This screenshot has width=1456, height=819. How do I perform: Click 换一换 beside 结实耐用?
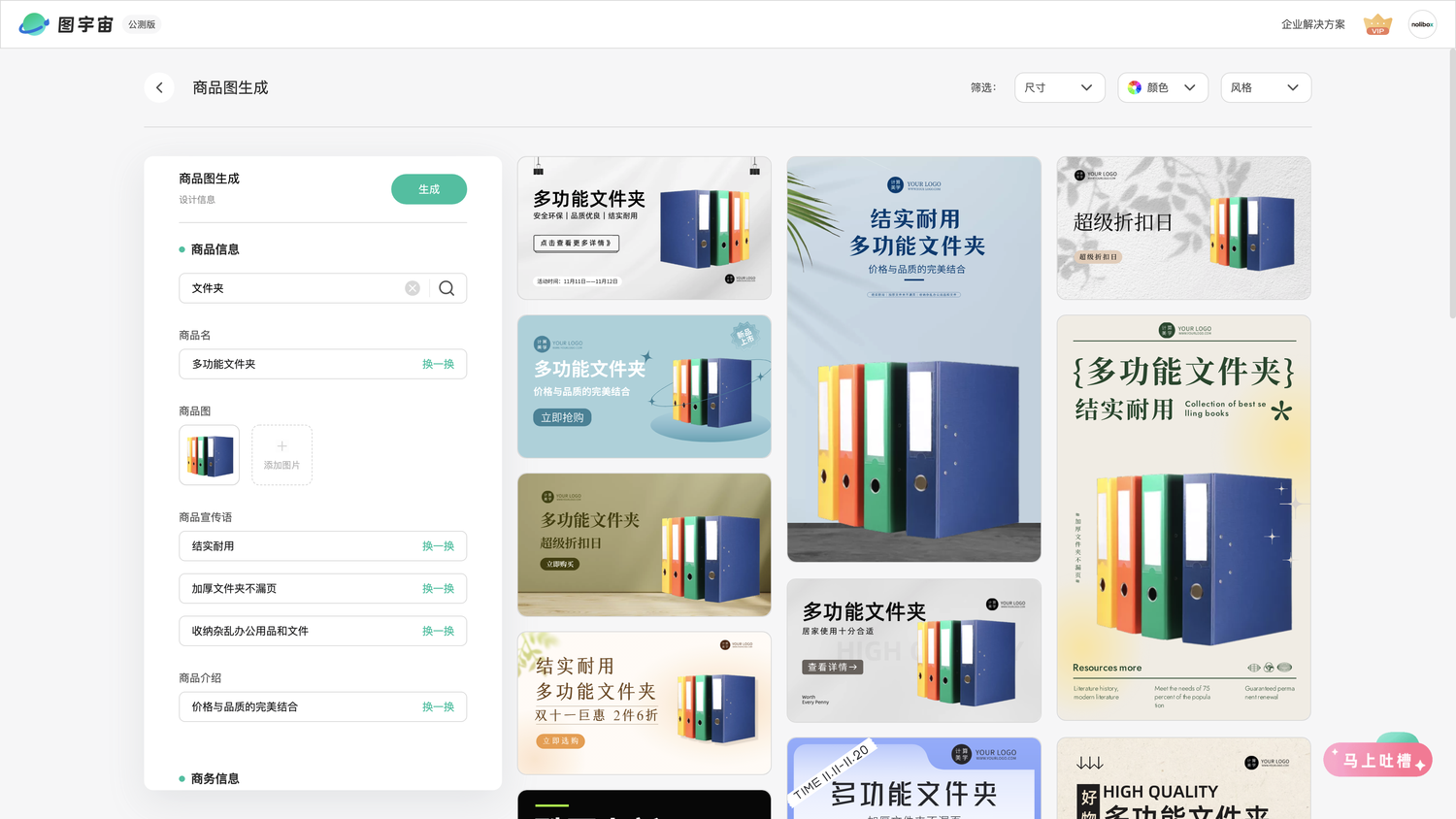click(x=438, y=546)
